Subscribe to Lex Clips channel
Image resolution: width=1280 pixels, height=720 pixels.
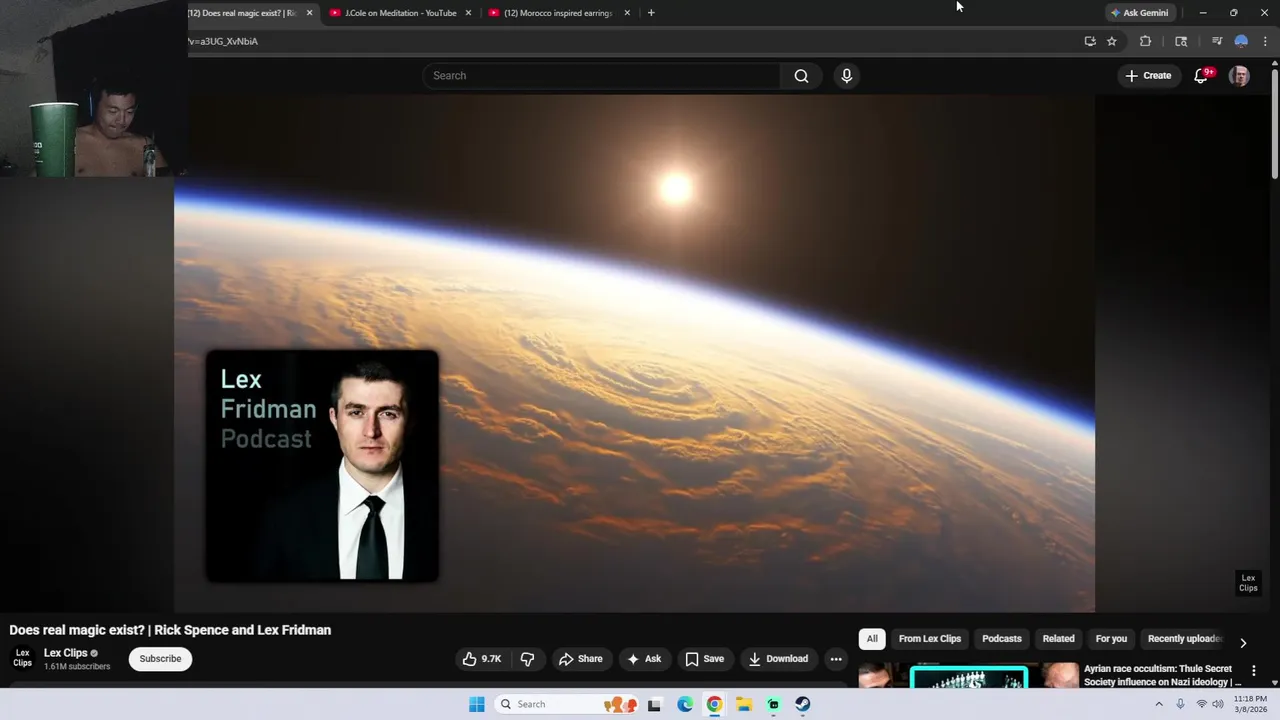tap(160, 659)
